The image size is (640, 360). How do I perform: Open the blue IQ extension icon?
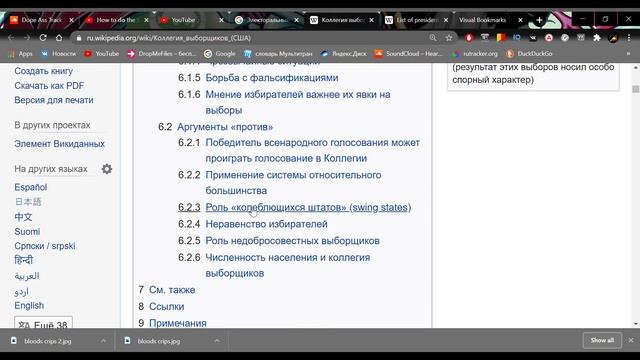coord(517,38)
